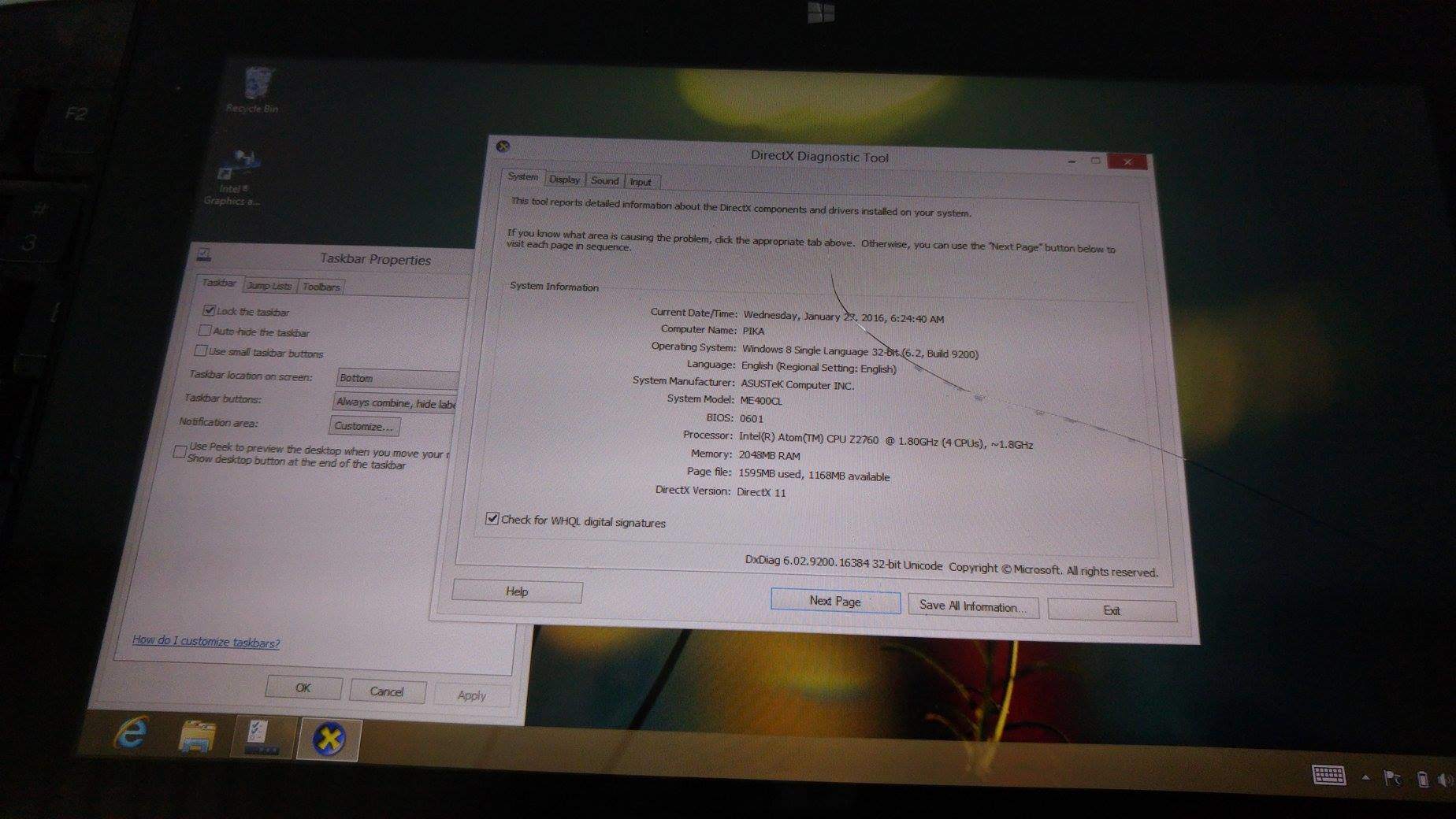Screen dimensions: 1456x819
Task: Open the Recycle Bin desktop icon
Action: click(x=254, y=89)
